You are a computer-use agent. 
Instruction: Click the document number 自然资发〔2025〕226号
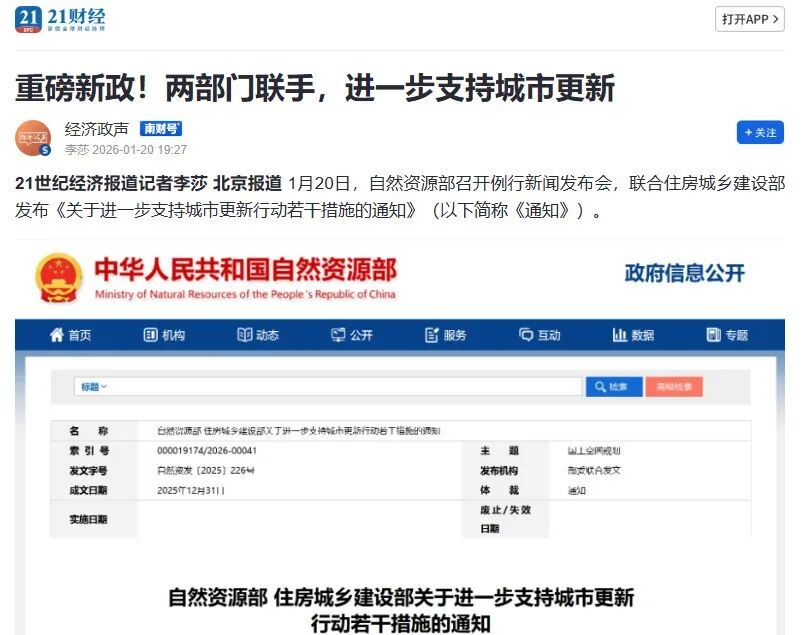click(x=206, y=470)
